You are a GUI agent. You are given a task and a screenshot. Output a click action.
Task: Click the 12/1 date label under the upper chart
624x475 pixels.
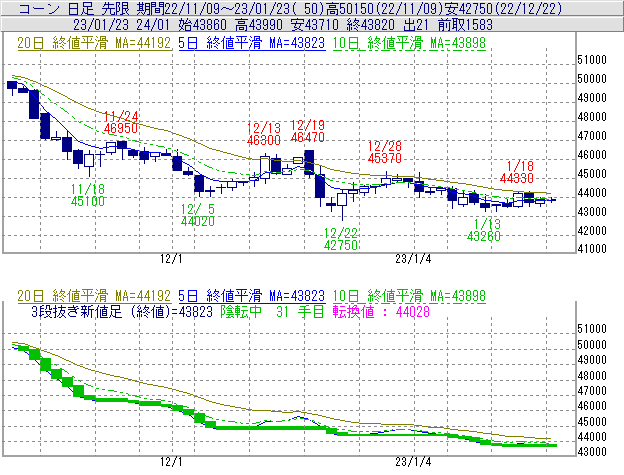tap(171, 259)
